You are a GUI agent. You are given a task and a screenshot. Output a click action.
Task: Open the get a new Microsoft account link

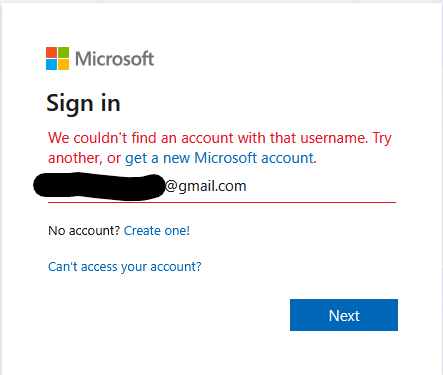point(219,158)
